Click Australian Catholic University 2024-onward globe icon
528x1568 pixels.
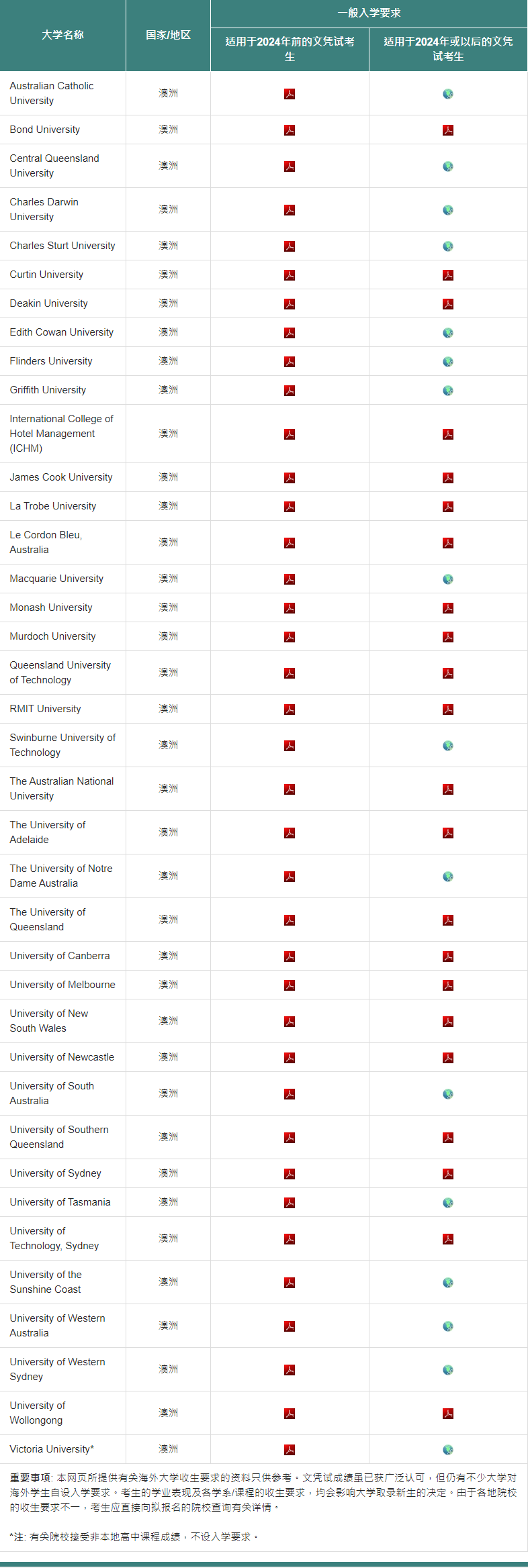pos(448,94)
